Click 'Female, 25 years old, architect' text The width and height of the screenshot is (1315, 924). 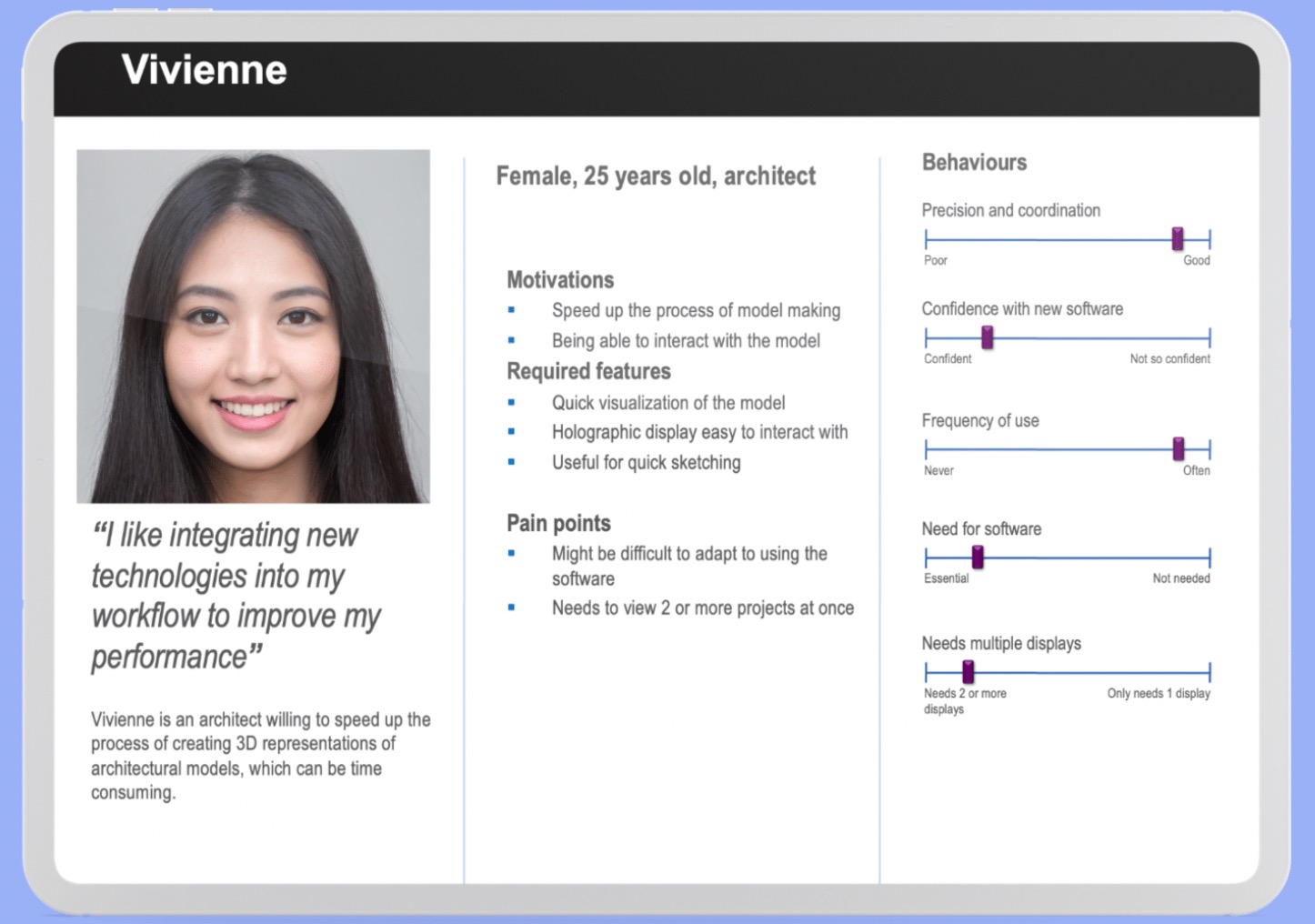pyautogui.click(x=656, y=176)
